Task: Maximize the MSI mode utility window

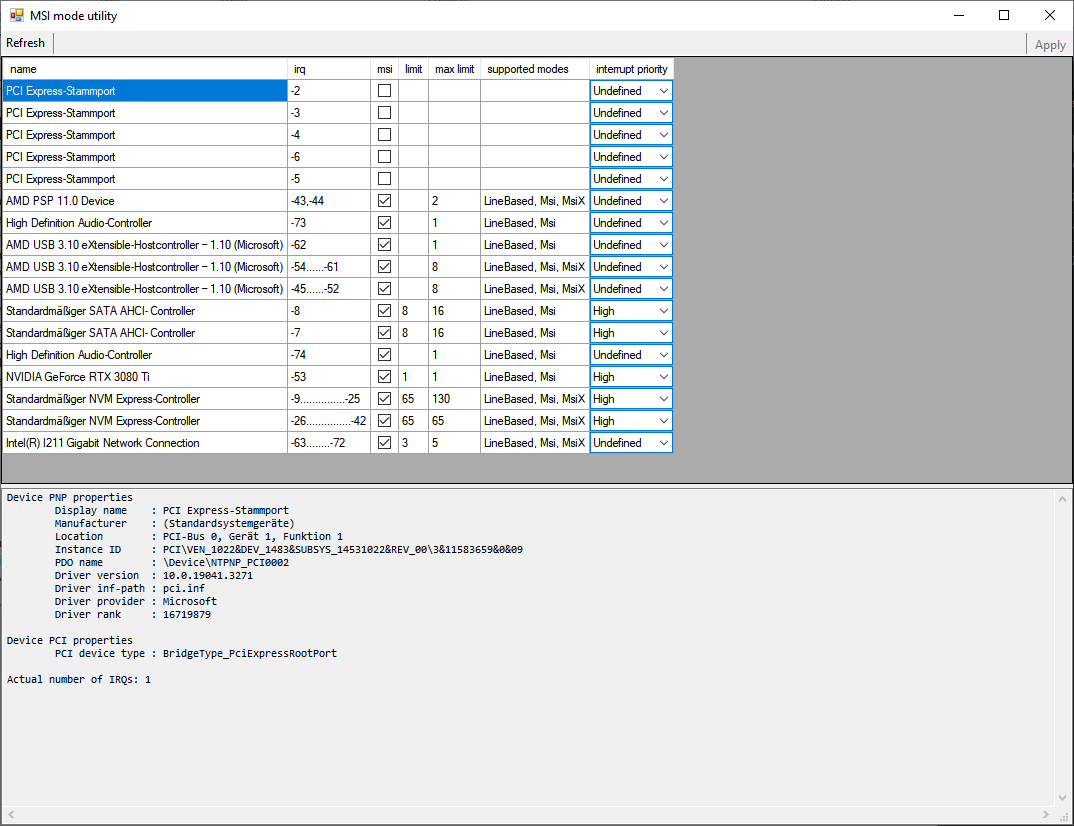Action: point(1004,15)
